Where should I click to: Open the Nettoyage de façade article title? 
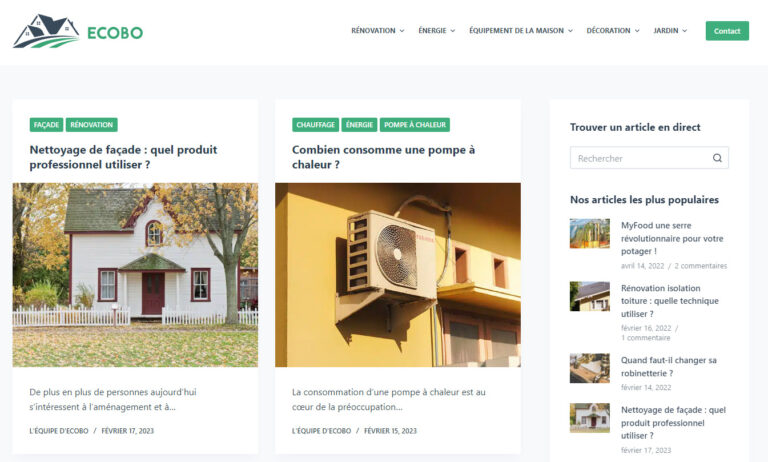pos(123,157)
